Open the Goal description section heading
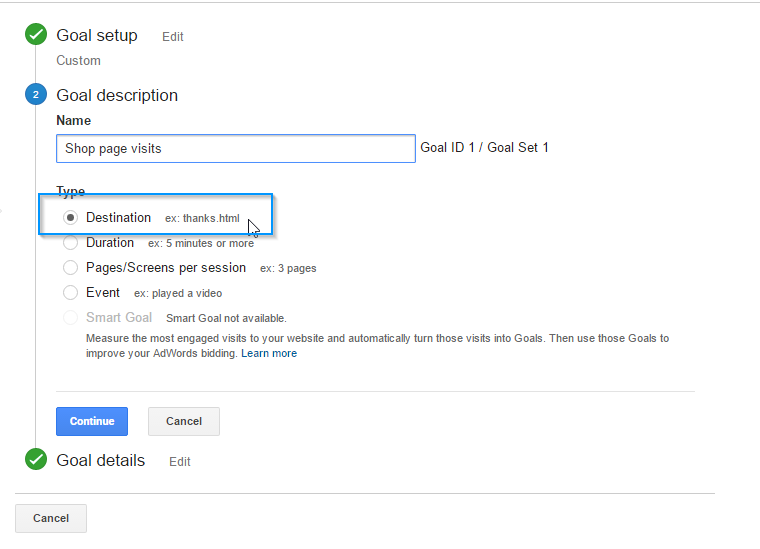Screen dimensions: 760x549 117,95
